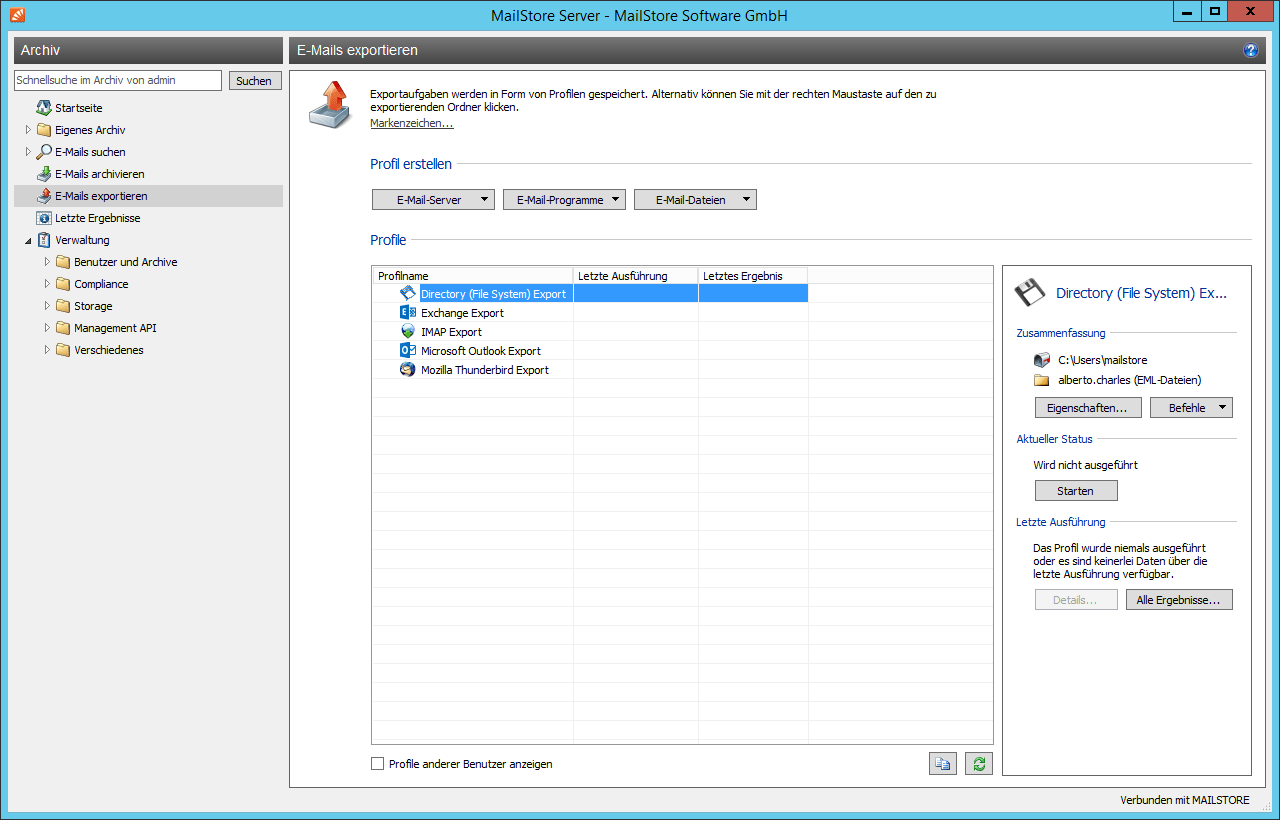Expand the Management API tree node
Viewport: 1280px width, 820px height.
coord(47,328)
